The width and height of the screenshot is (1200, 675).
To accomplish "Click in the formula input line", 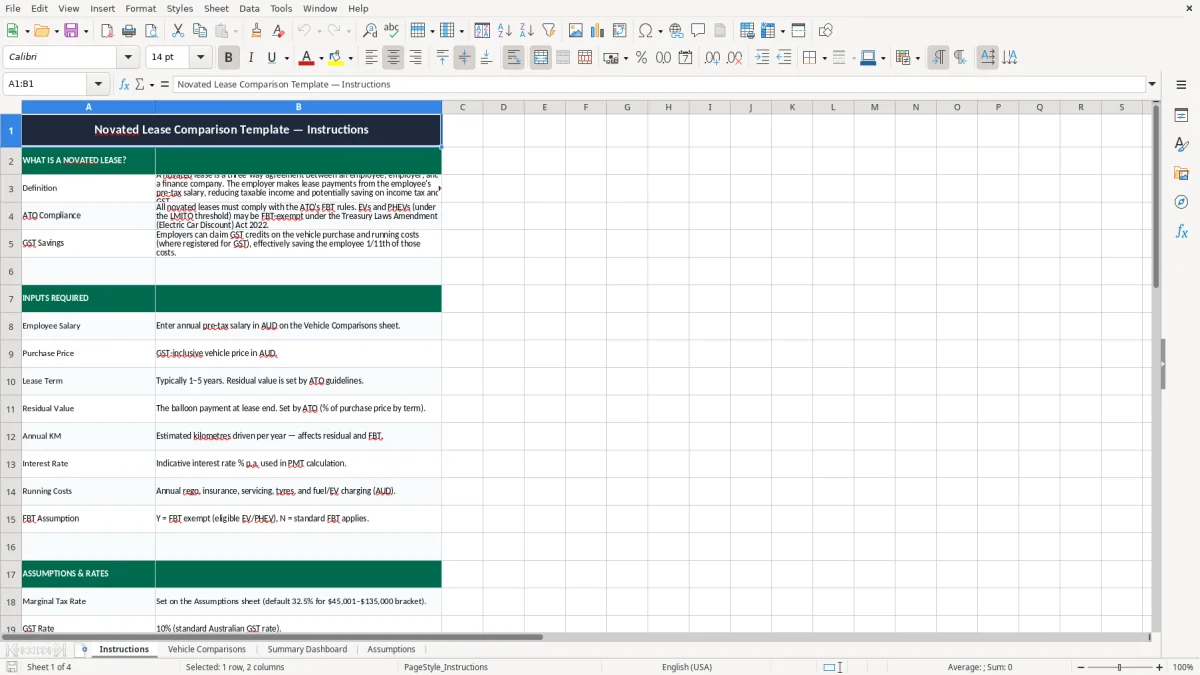I will (x=658, y=84).
